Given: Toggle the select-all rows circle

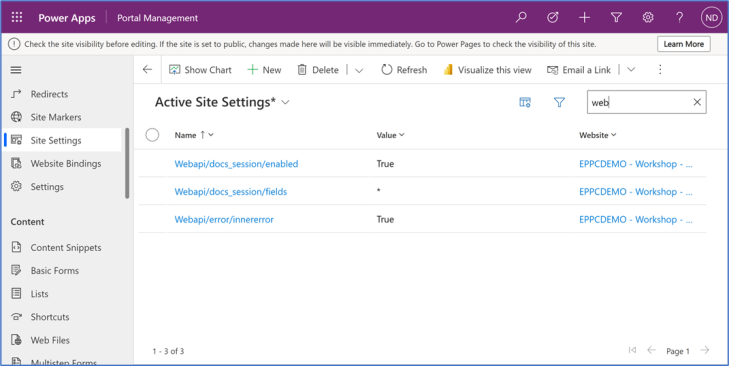Looking at the screenshot, I should coord(152,135).
